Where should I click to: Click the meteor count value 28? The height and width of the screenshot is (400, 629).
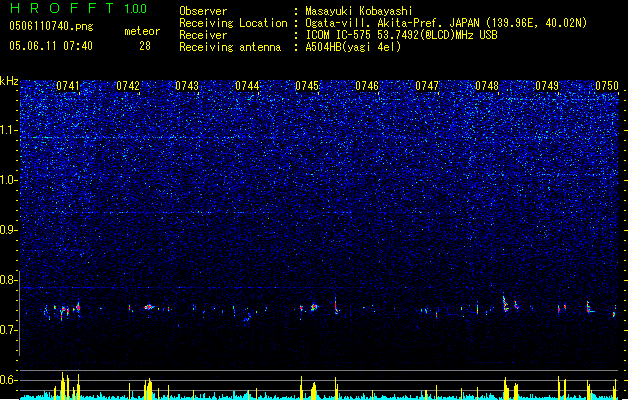tap(145, 46)
